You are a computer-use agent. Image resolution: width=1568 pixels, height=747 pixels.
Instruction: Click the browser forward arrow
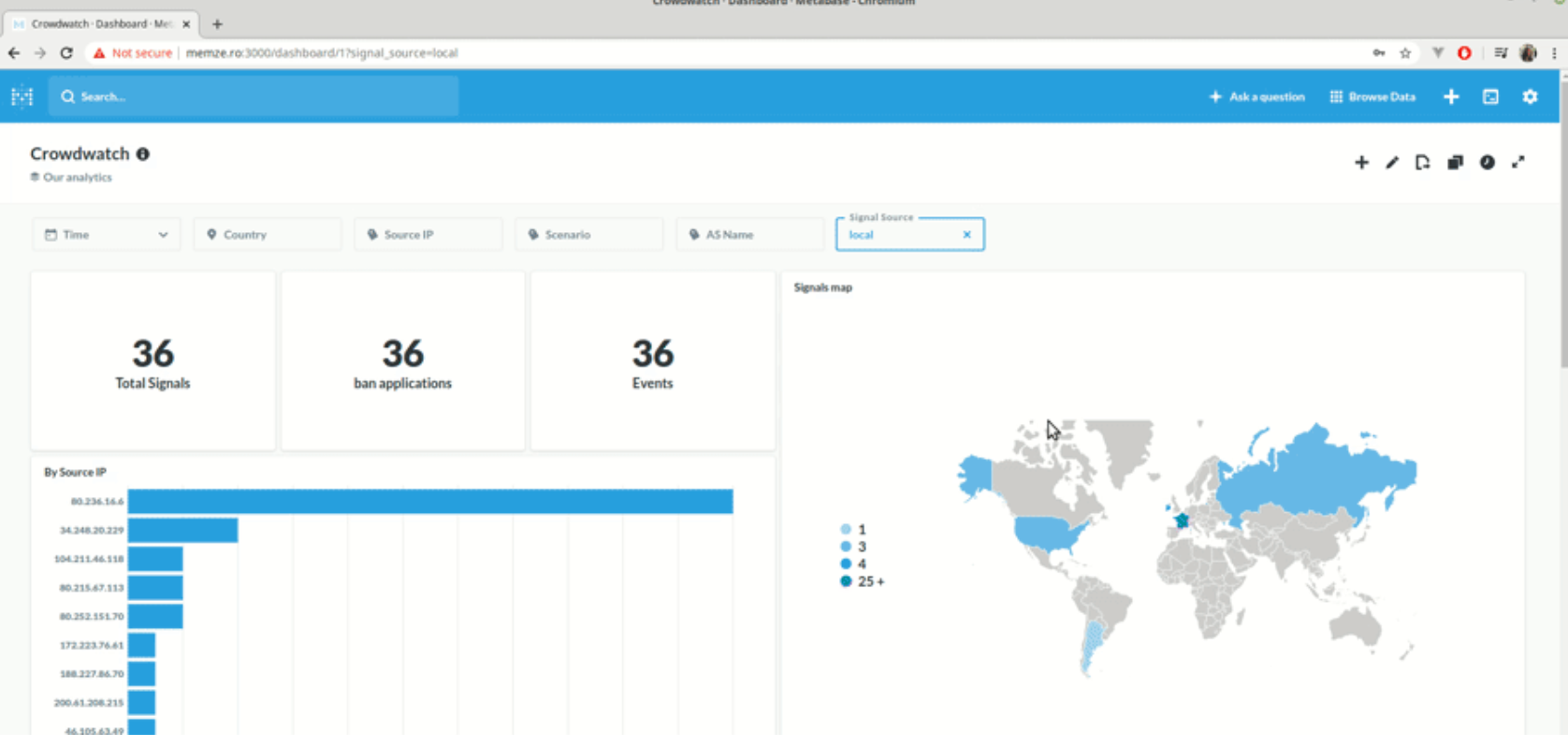[40, 53]
